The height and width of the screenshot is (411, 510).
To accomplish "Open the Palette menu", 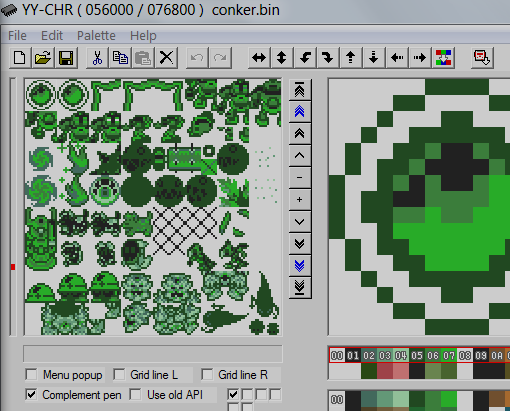I will 96,35.
